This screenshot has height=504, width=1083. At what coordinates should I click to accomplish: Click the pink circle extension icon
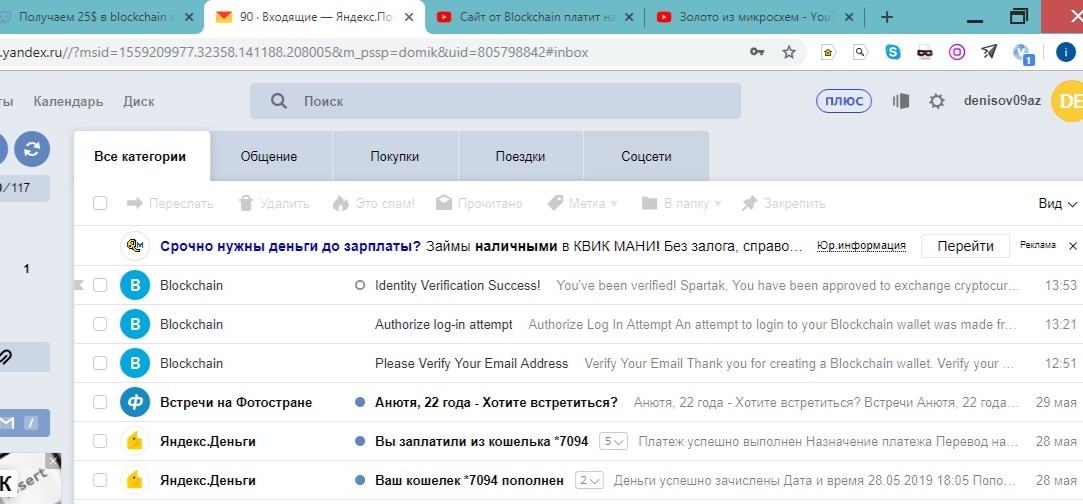point(957,52)
